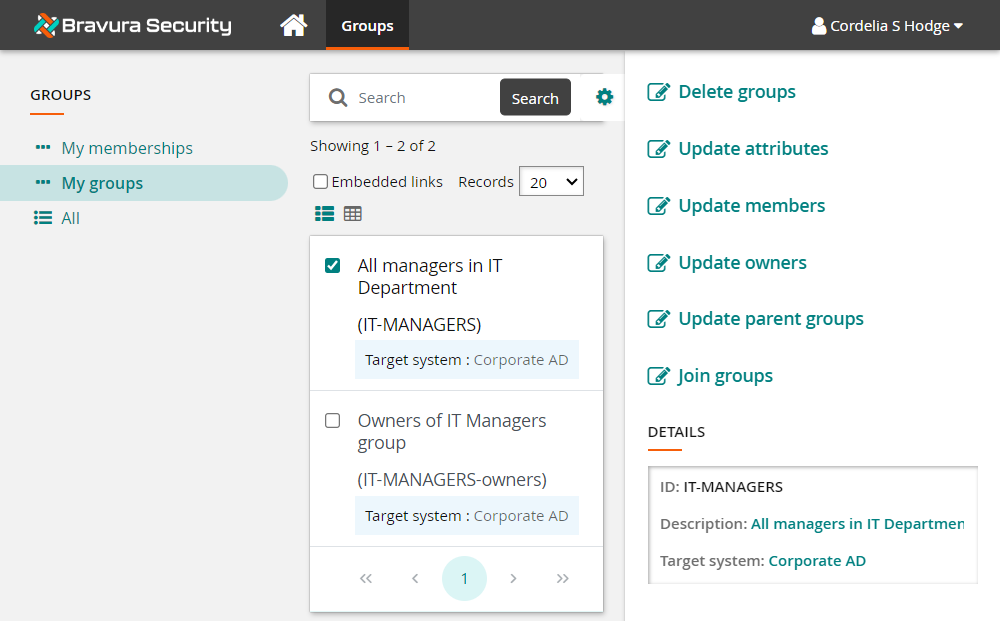Go to next page arrow

(513, 578)
